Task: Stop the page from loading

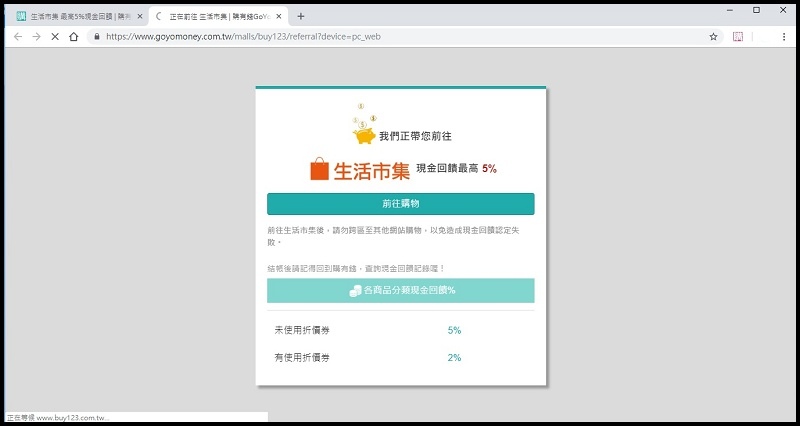Action: [x=55, y=36]
